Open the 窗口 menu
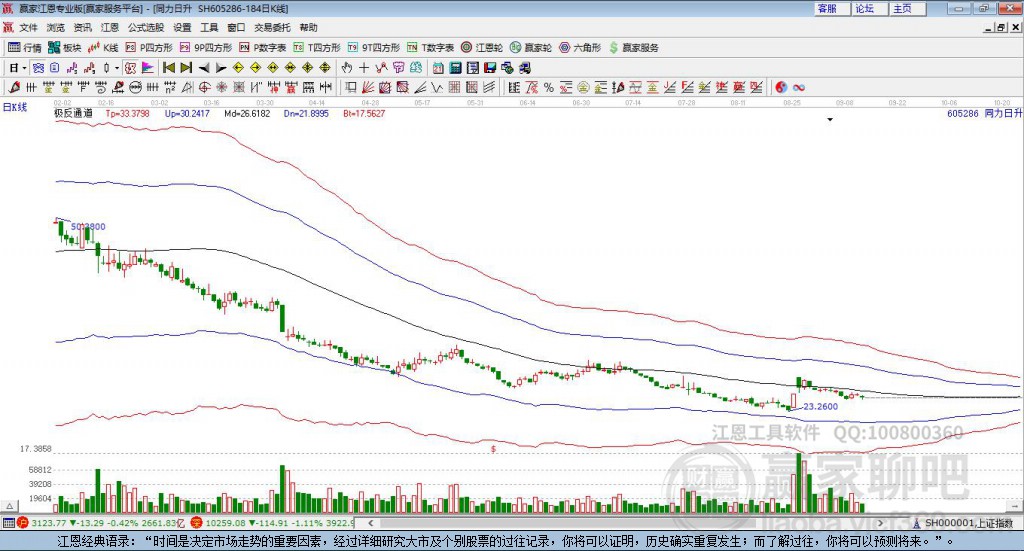Screen dimensions: 1024x551 point(236,27)
